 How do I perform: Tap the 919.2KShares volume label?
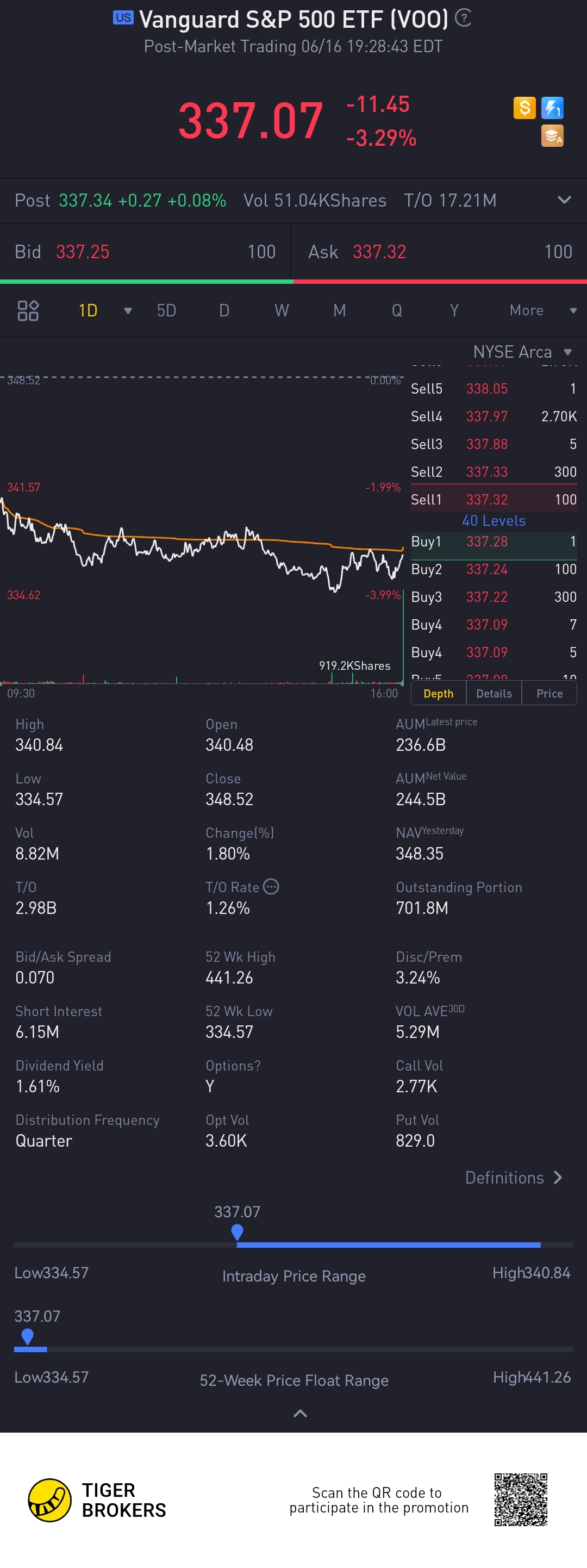pos(354,665)
